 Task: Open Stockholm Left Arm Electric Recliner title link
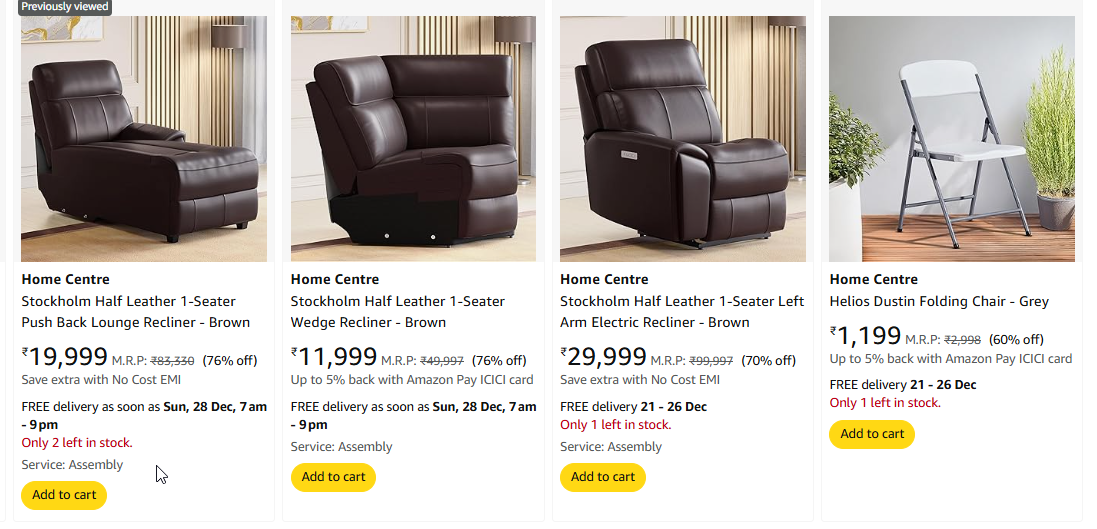click(x=682, y=312)
